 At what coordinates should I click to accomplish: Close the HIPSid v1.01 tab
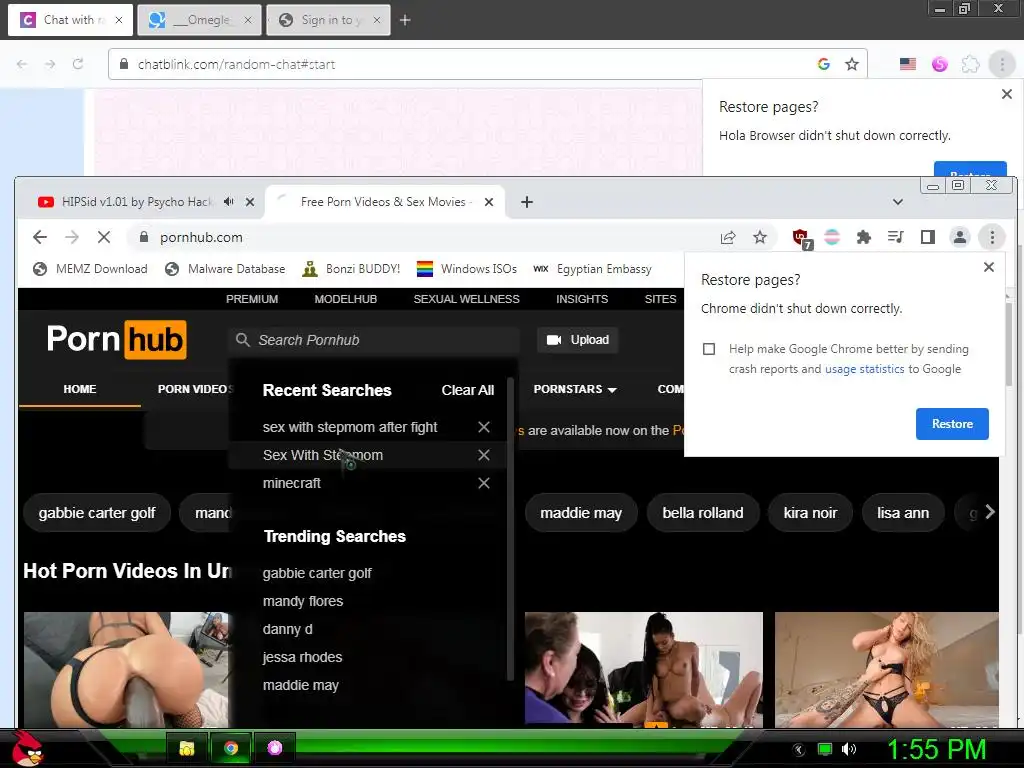click(x=249, y=202)
